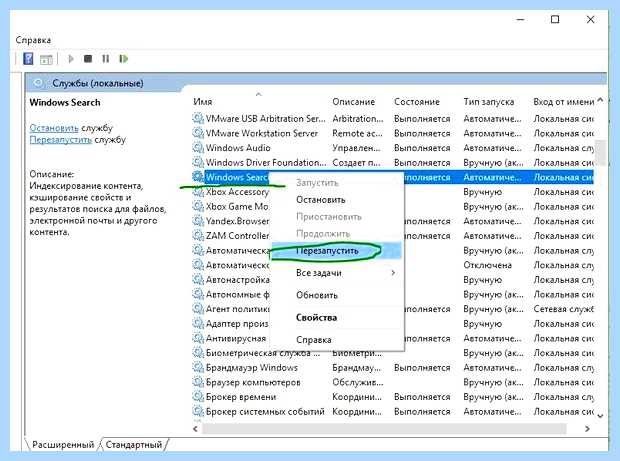Switch to the Расширенный tab
The height and width of the screenshot is (461, 620).
tap(63, 444)
